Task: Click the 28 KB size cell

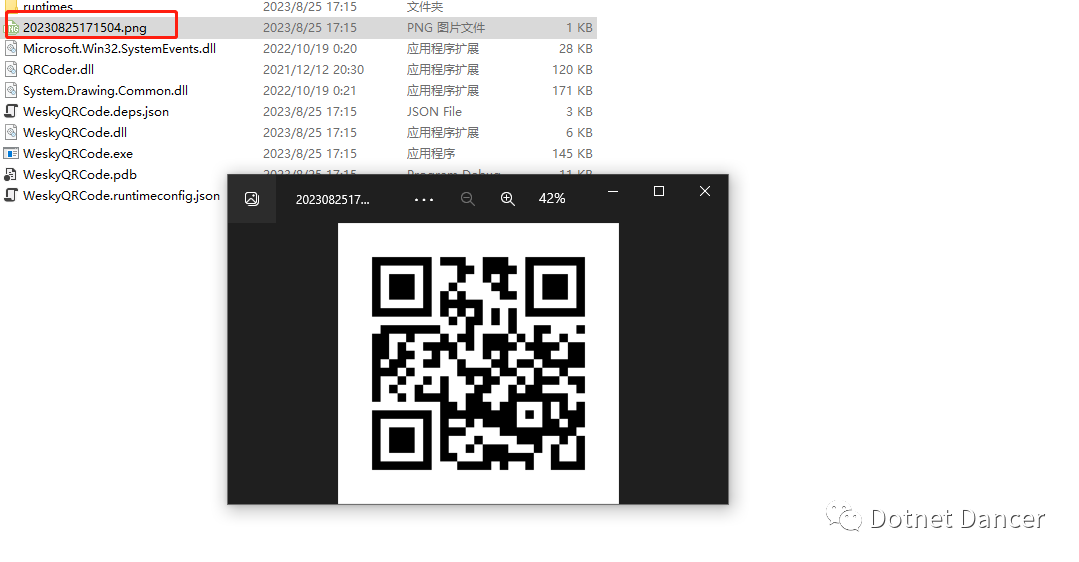Action: click(576, 49)
